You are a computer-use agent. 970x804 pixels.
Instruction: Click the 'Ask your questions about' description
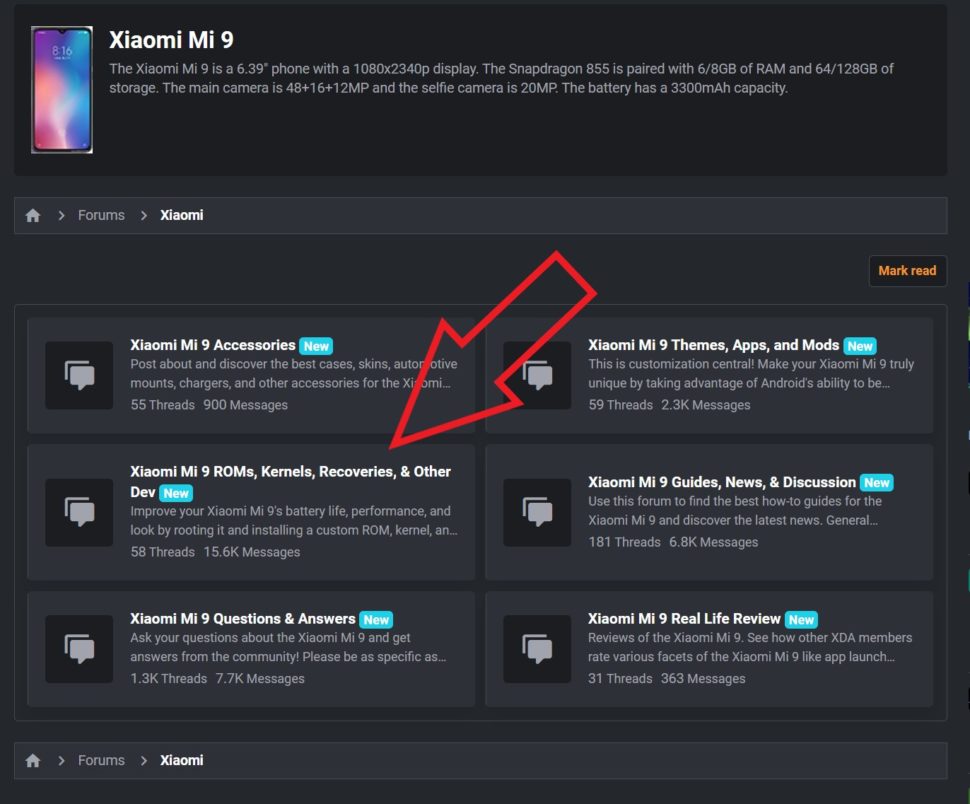coord(288,647)
